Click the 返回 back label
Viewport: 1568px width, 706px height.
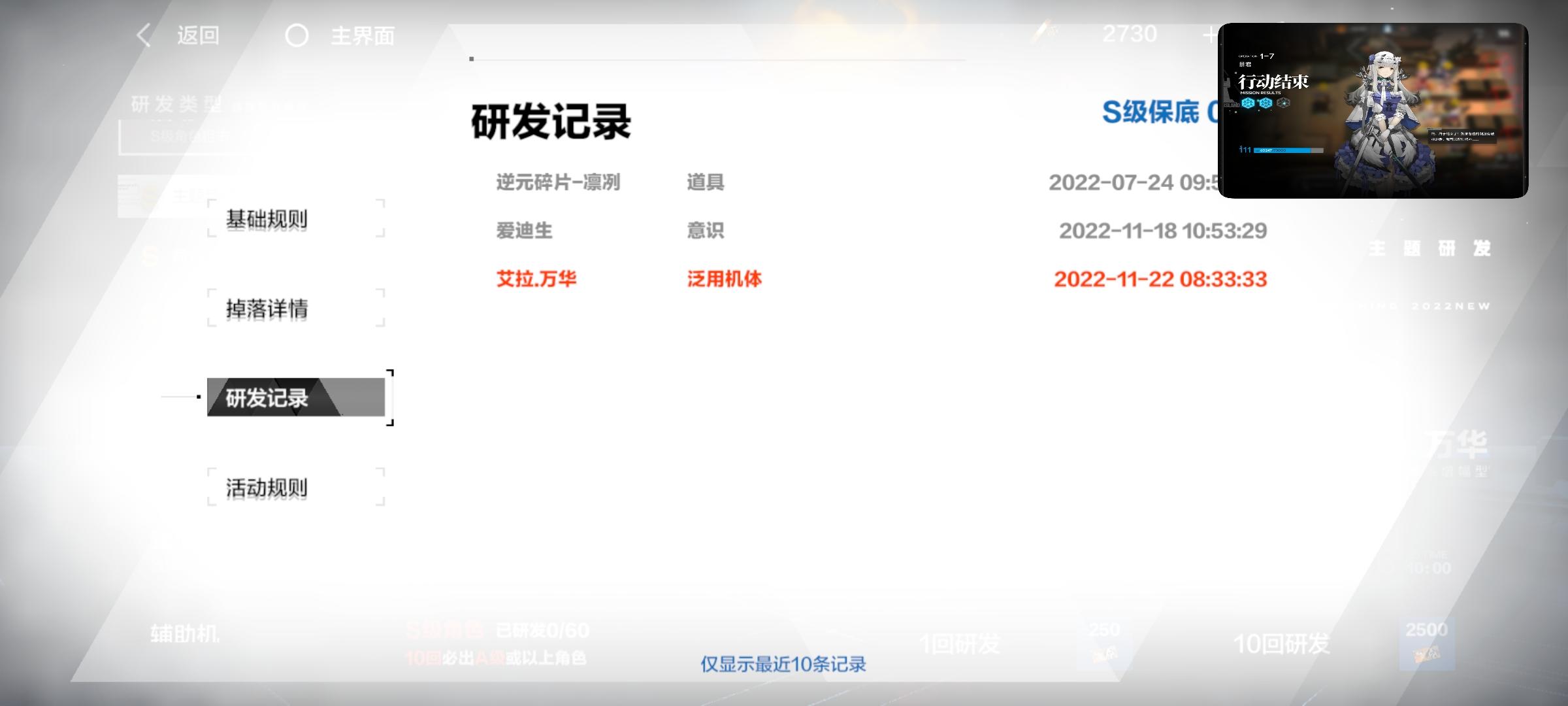pos(198,35)
